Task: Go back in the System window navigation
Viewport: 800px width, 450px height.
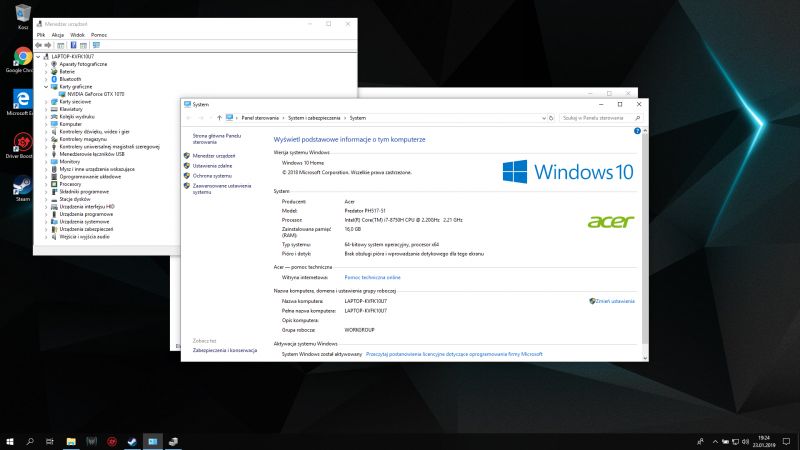Action: [188, 118]
